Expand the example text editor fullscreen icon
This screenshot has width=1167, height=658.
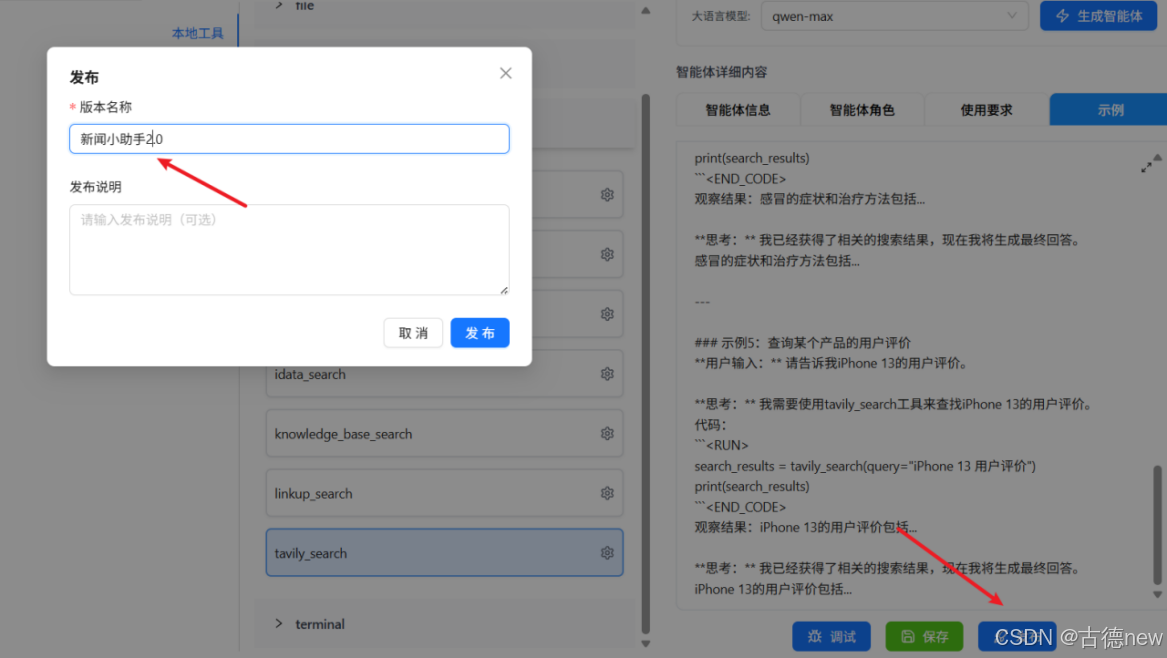point(1146,167)
